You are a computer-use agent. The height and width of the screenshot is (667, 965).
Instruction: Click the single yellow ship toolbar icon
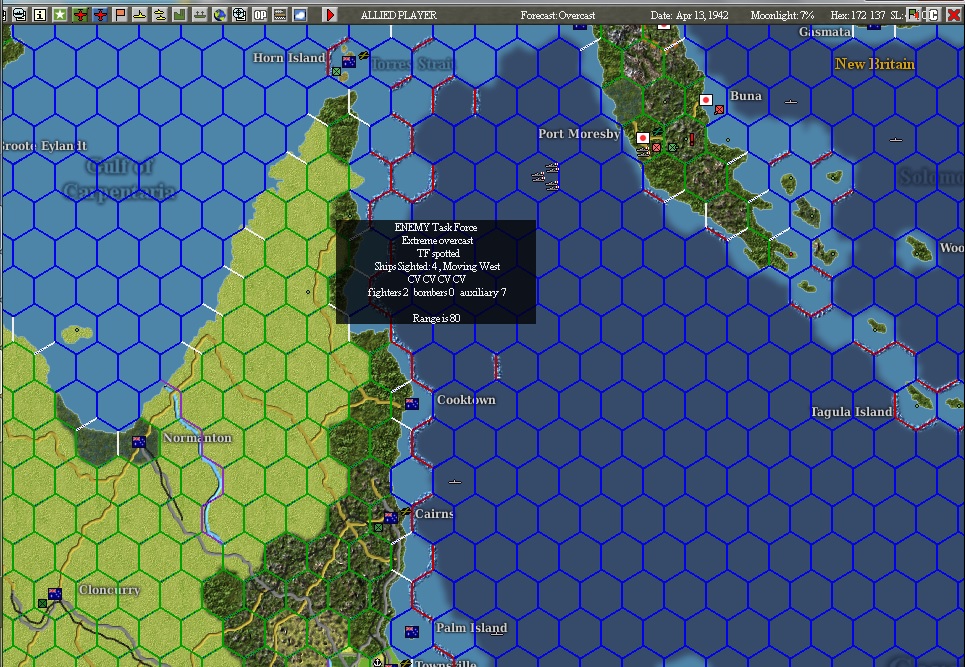[140, 15]
